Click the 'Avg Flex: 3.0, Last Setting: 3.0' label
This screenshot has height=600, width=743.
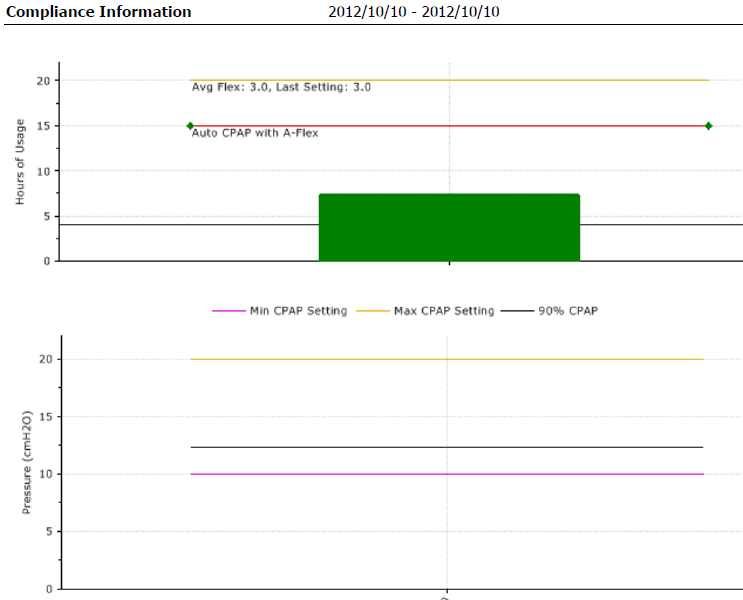click(x=281, y=88)
